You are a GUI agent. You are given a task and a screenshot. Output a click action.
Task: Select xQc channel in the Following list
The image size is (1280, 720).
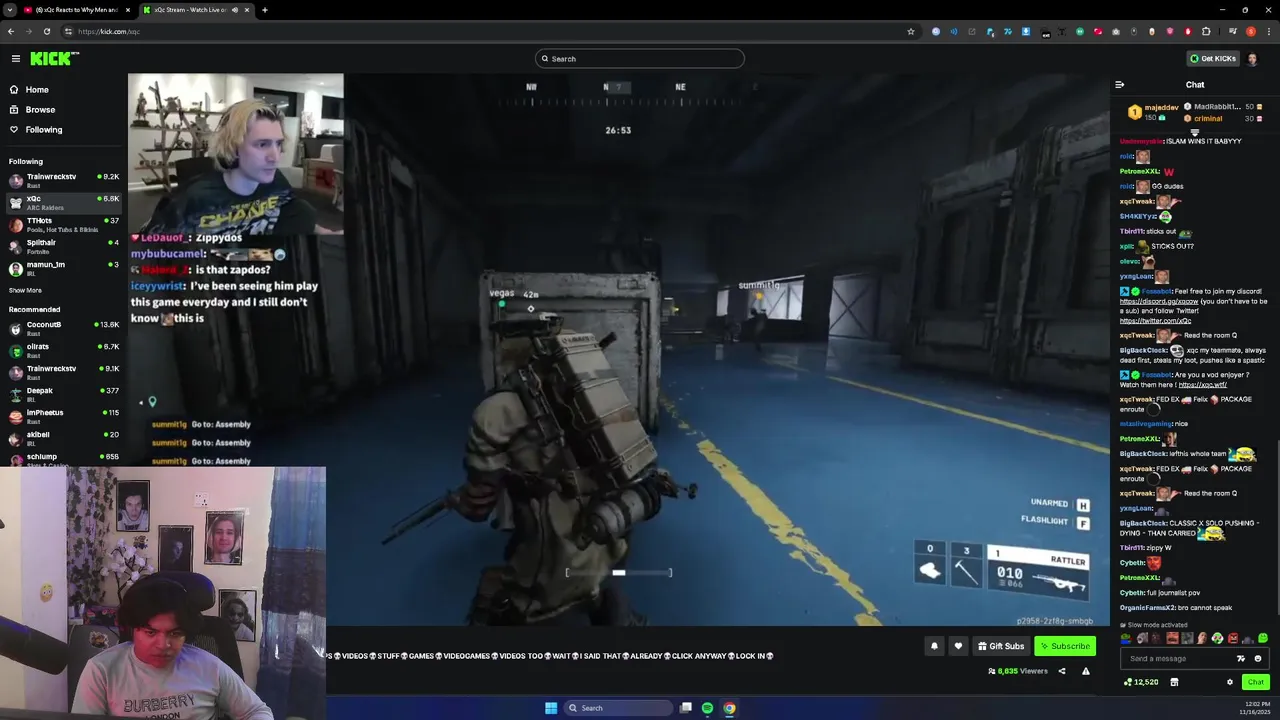[x=64, y=203]
